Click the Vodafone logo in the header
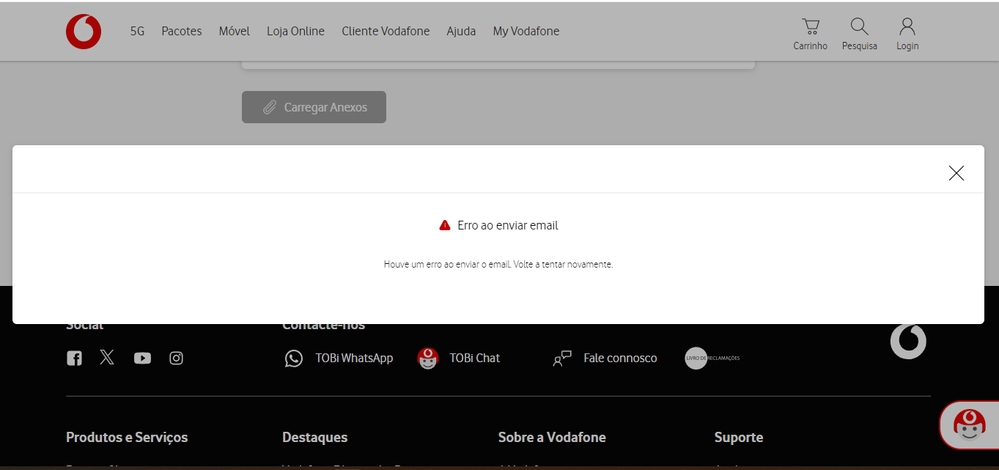The width and height of the screenshot is (999, 470). coord(83,32)
